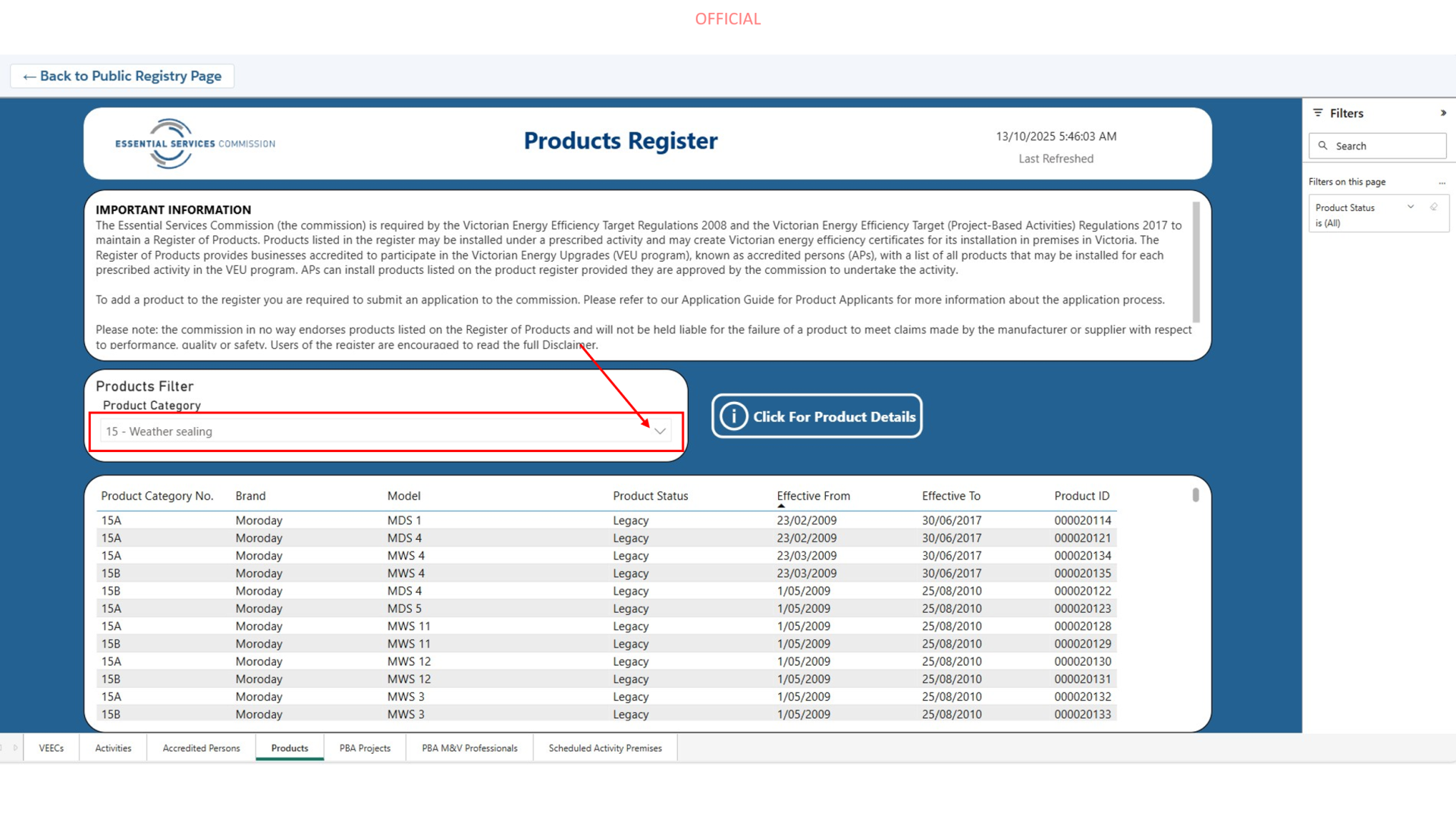
Task: Go to the PBA M&V Professionals tab
Action: 469,748
